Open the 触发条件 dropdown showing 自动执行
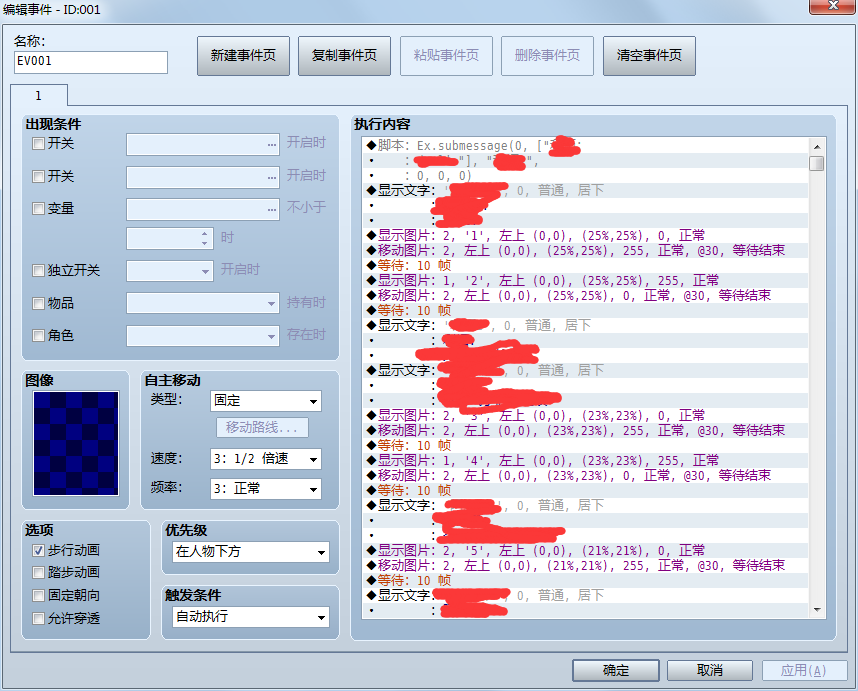Screen dimensions: 858x691 [x=251, y=617]
